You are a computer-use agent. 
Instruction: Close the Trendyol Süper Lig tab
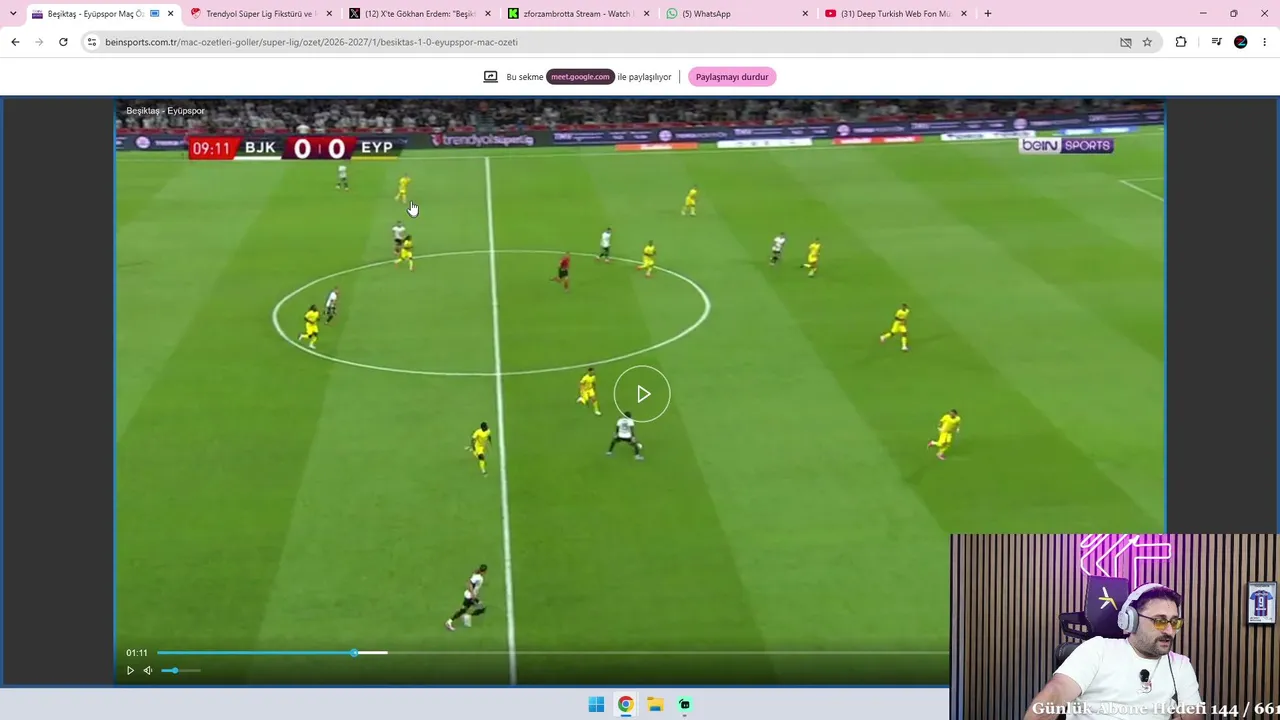[x=329, y=14]
